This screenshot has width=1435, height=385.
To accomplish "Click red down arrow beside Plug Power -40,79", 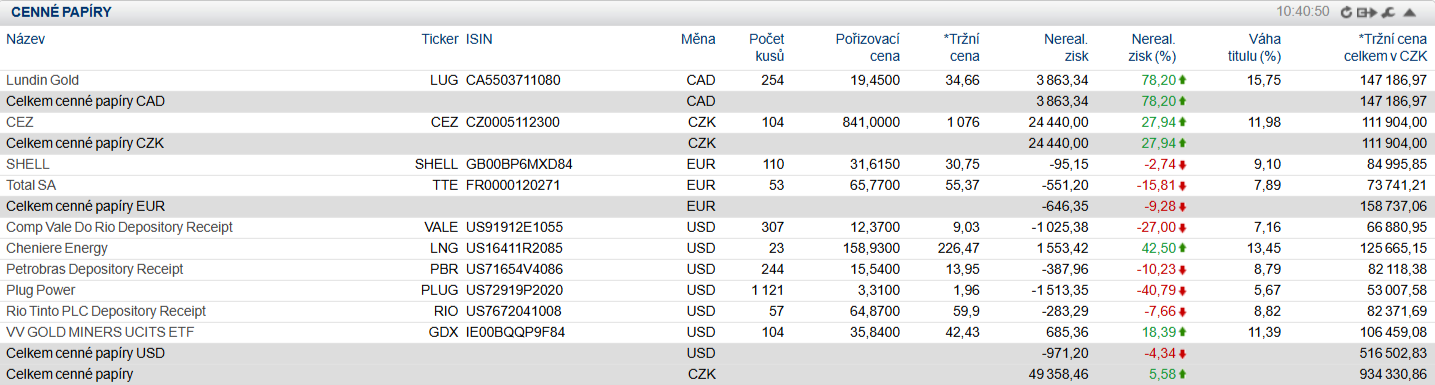I will pyautogui.click(x=1182, y=290).
